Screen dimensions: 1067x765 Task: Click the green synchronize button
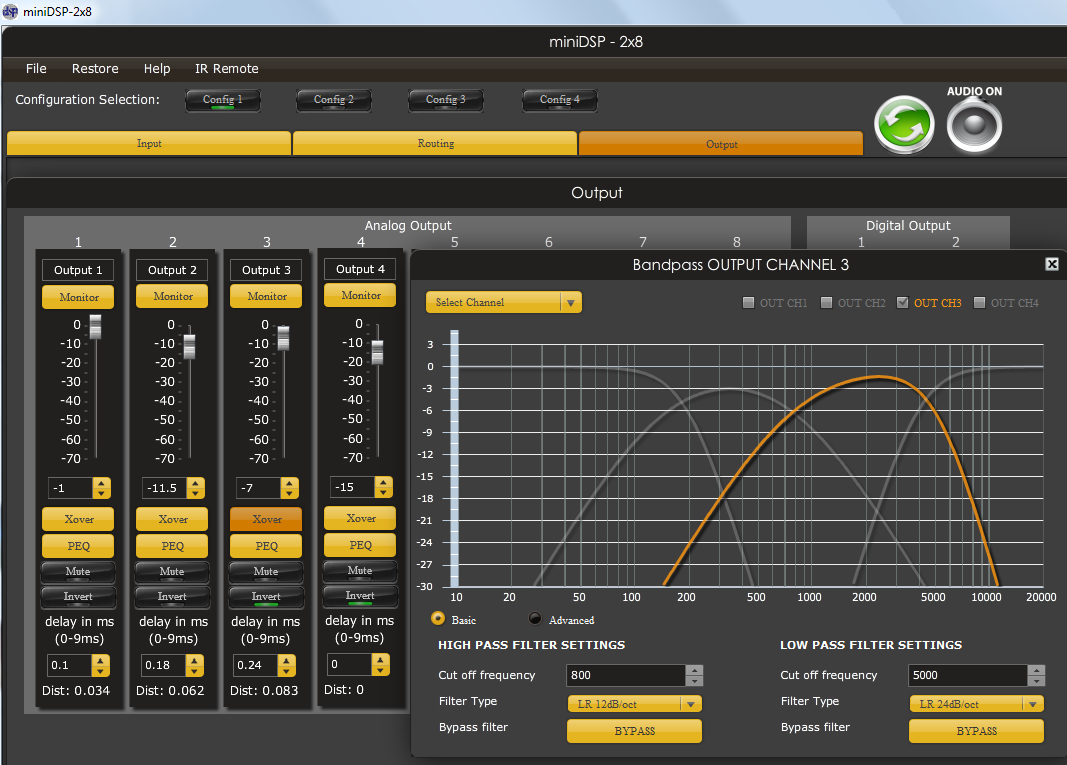pyautogui.click(x=904, y=125)
